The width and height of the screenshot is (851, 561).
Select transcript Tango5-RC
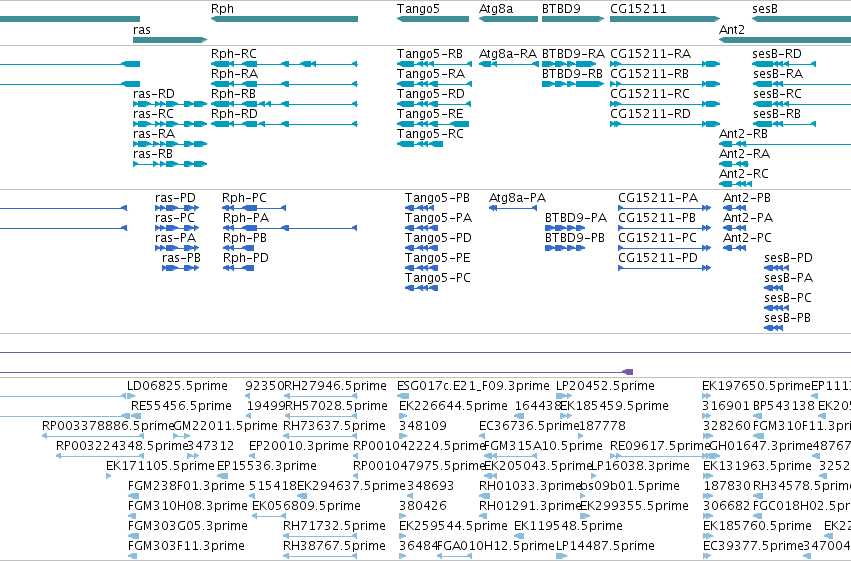click(420, 144)
